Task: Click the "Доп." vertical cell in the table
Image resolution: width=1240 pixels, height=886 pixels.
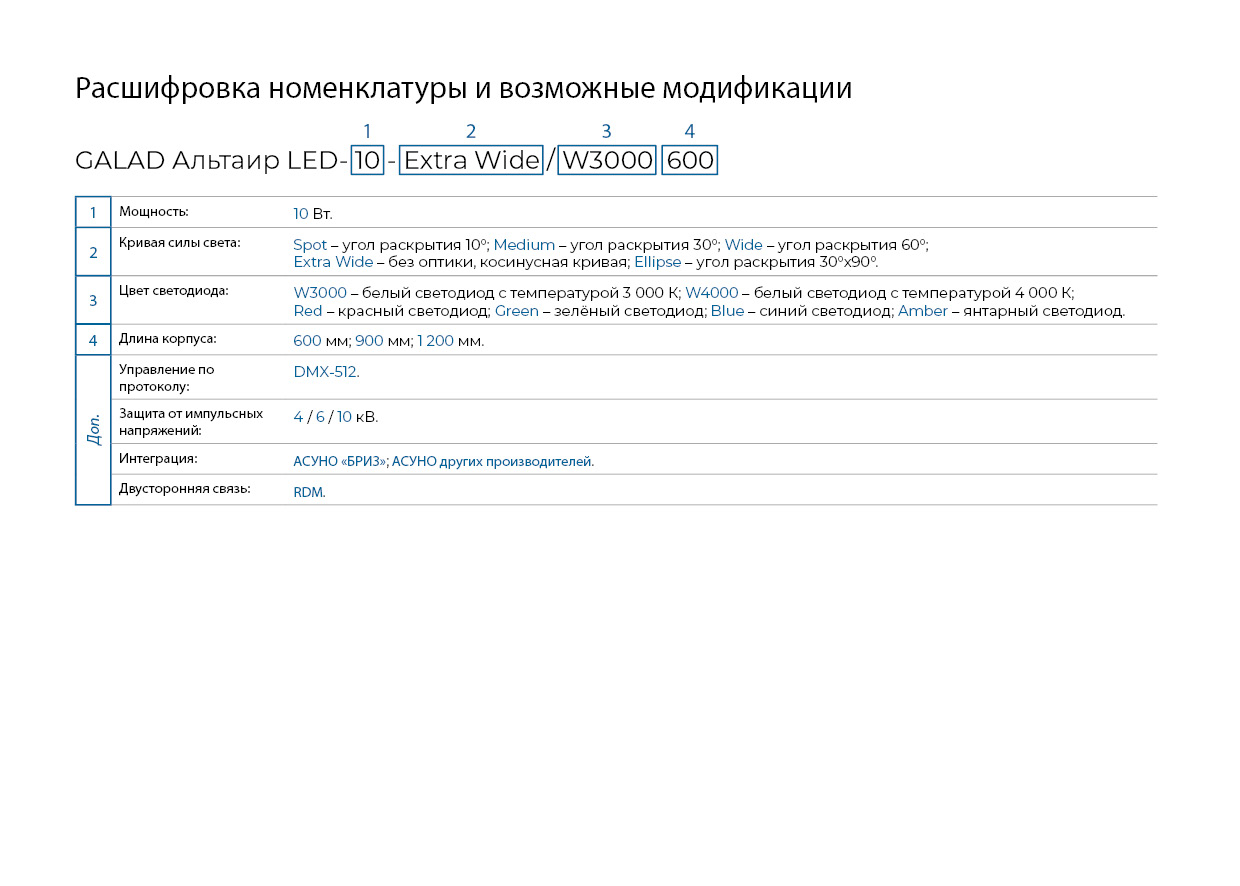Action: pyautogui.click(x=93, y=430)
